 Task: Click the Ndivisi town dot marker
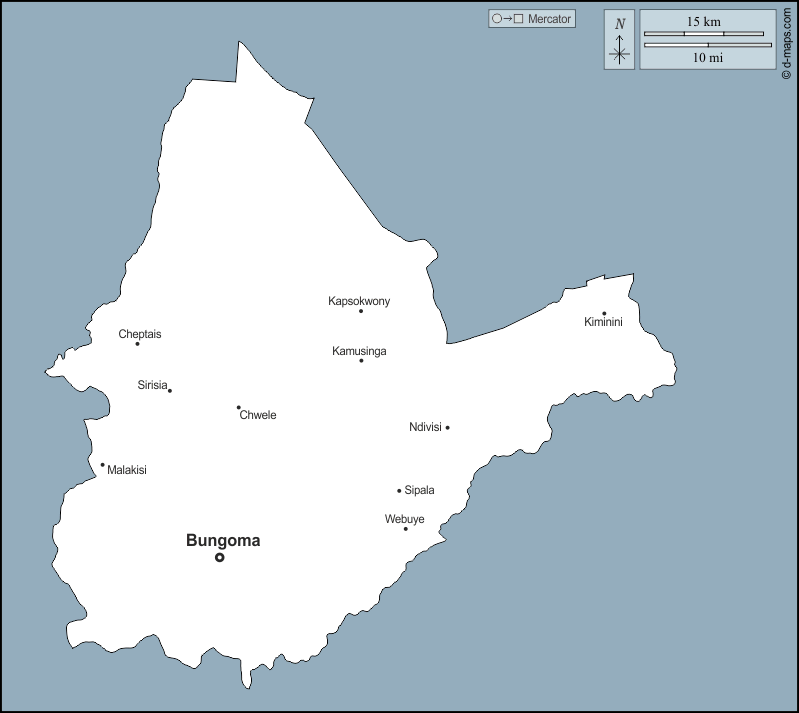447,428
